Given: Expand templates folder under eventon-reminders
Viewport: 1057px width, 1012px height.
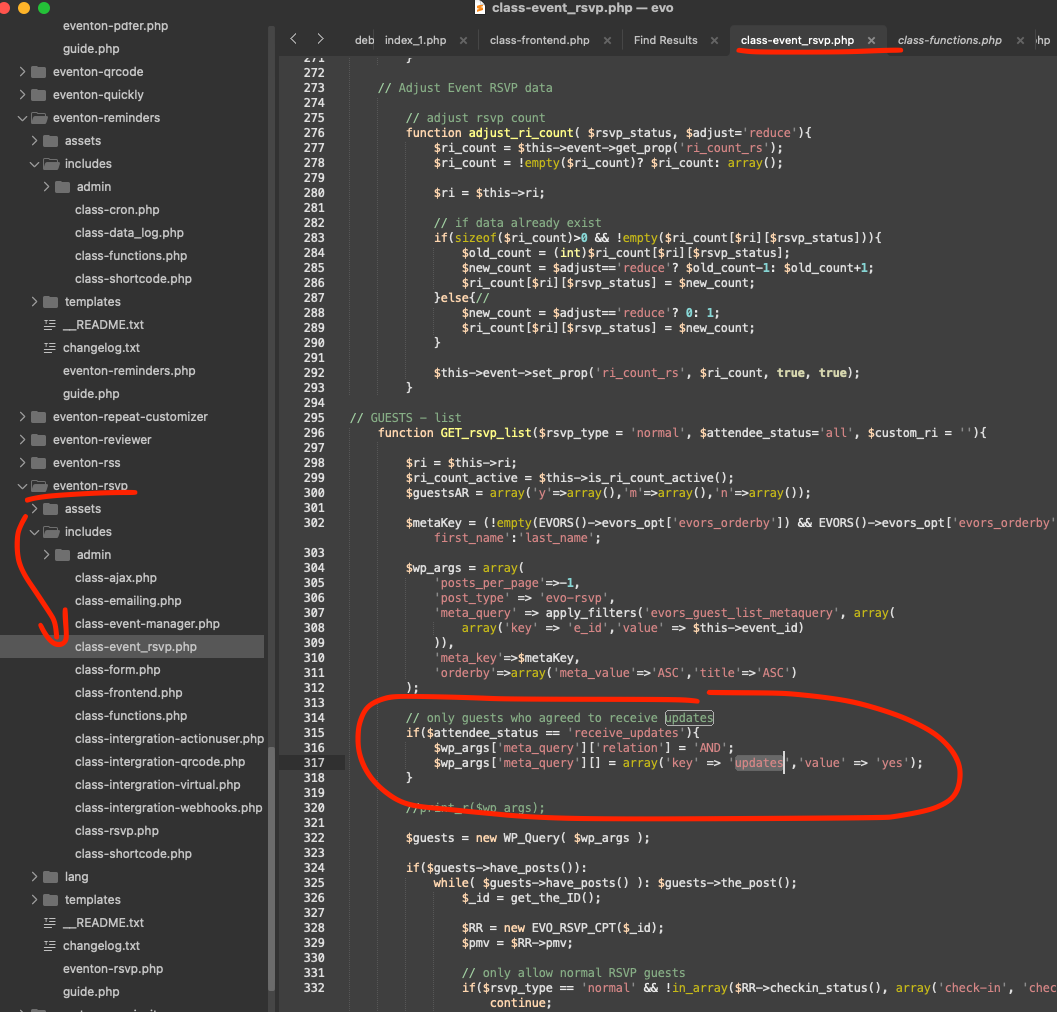Looking at the screenshot, I should (x=34, y=302).
